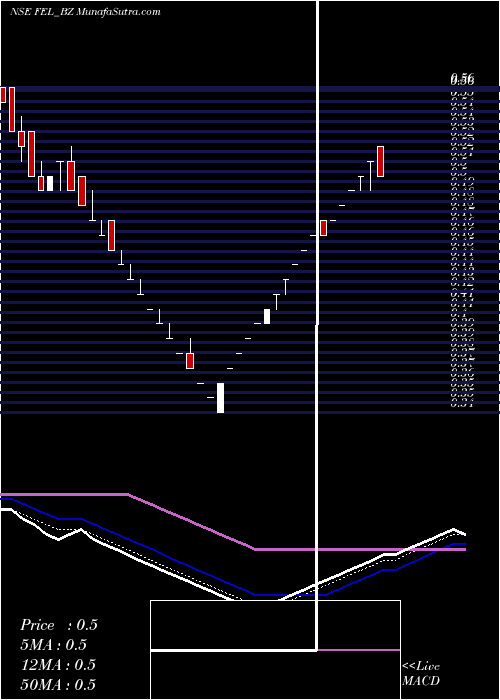Image resolution: width=500 pixels, height=700 pixels.
Task: Click the 0.56 top price axis label
Action: (462, 80)
